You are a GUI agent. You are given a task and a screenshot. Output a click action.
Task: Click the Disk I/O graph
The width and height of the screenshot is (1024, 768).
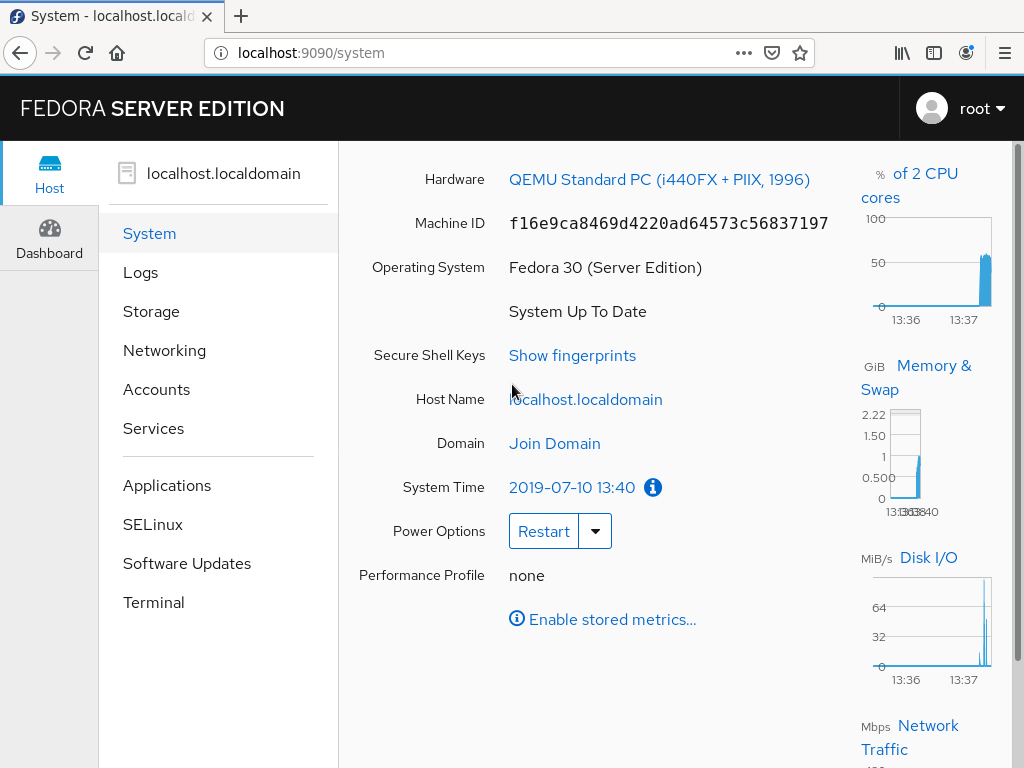pyautogui.click(x=932, y=622)
